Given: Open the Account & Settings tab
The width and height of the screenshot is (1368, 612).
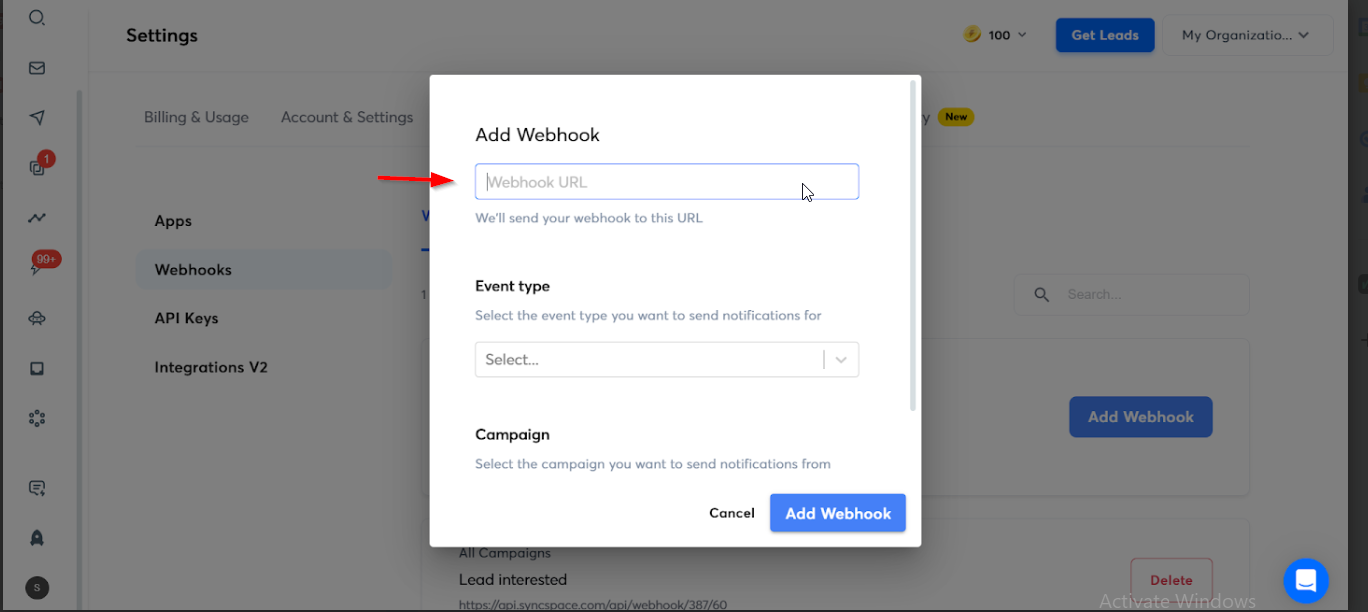Looking at the screenshot, I should (347, 117).
